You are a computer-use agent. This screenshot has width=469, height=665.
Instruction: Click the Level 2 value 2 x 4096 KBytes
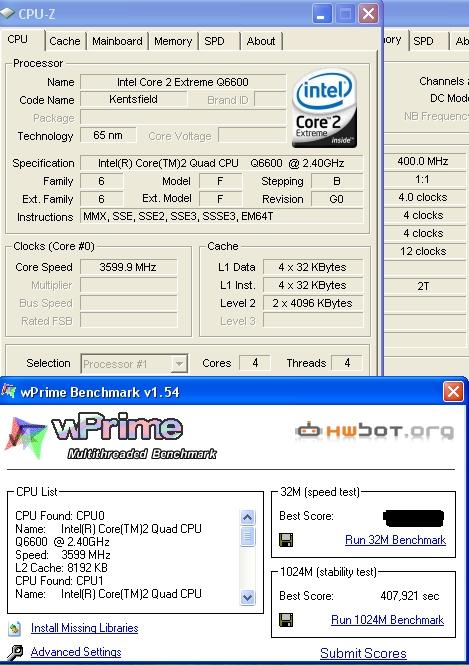click(313, 303)
